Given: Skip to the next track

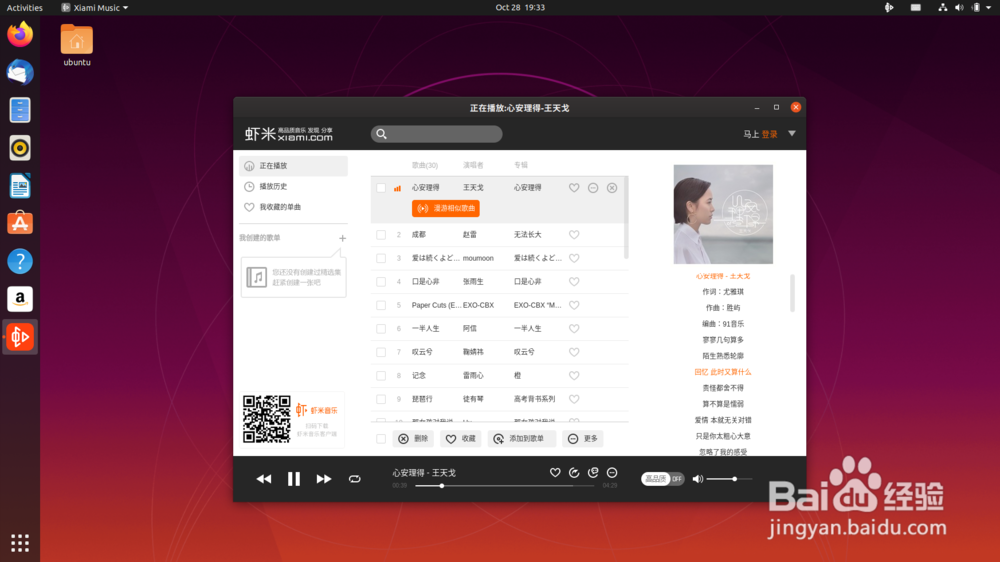Looking at the screenshot, I should click(x=324, y=479).
